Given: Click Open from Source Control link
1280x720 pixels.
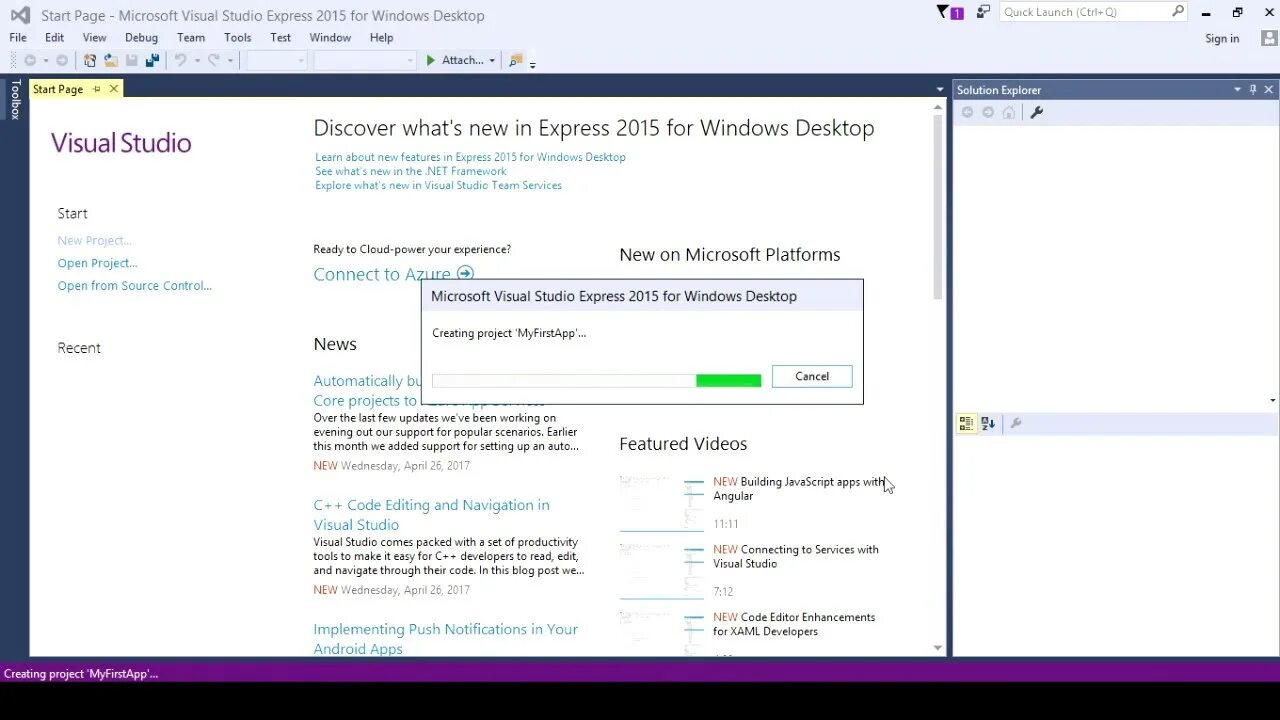Looking at the screenshot, I should point(134,286).
